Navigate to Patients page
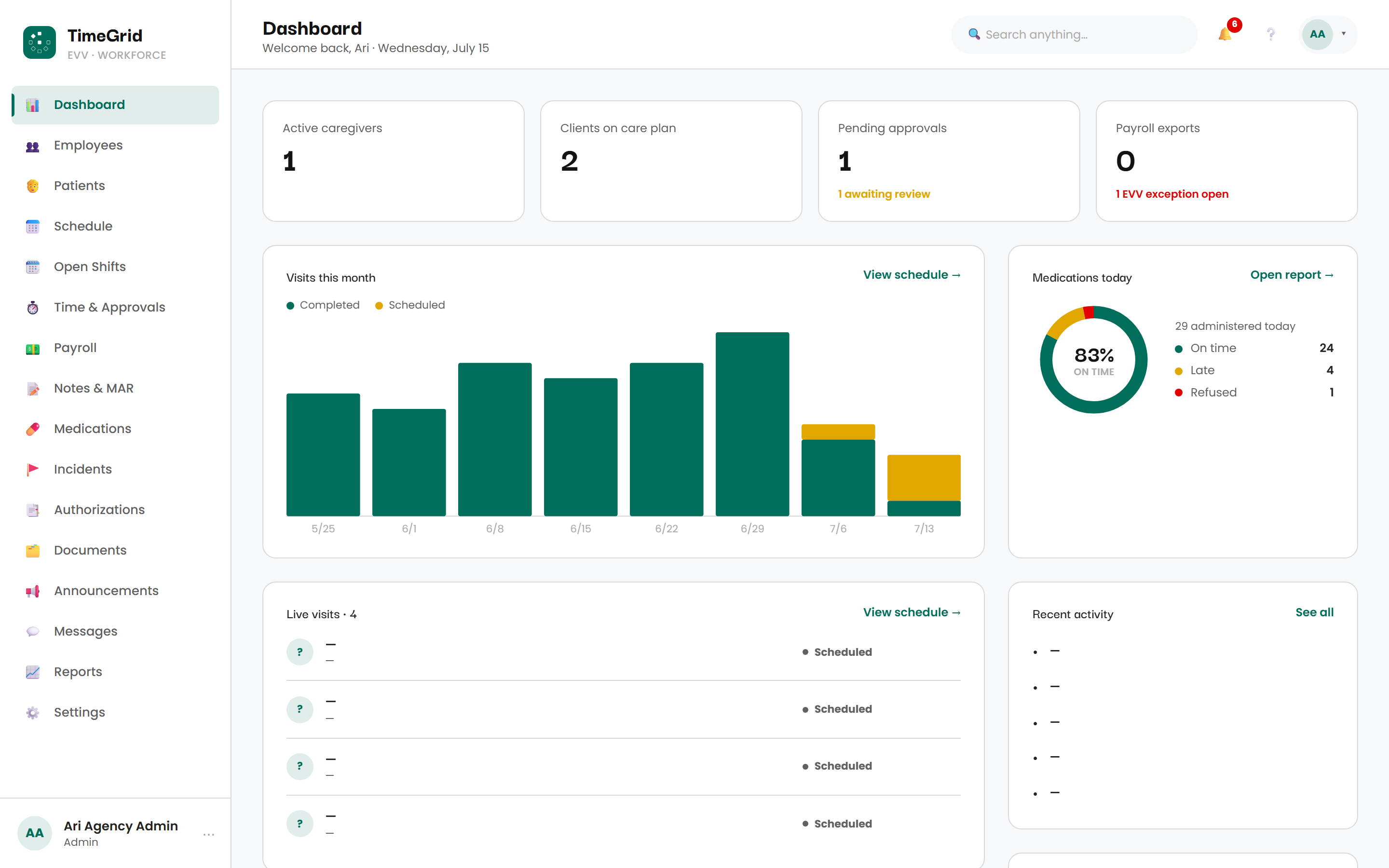1389x868 pixels. tap(115, 186)
